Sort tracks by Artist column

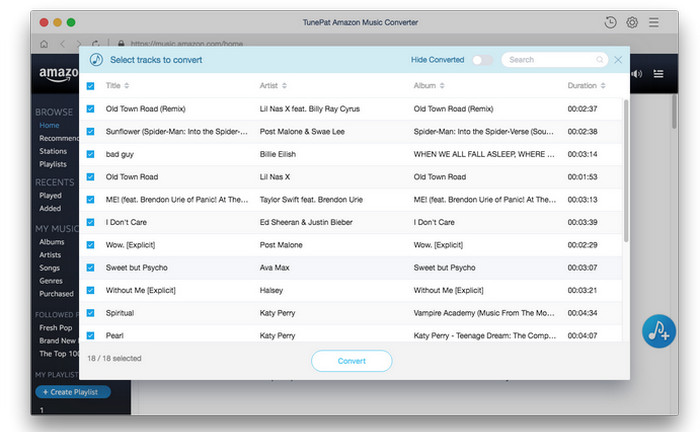[273, 85]
